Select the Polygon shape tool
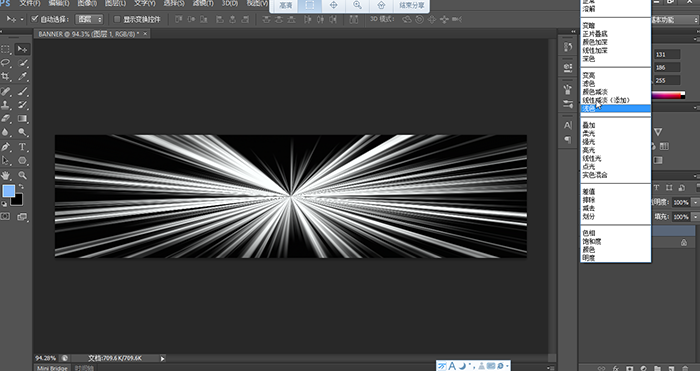700x371 pixels. tap(22, 160)
